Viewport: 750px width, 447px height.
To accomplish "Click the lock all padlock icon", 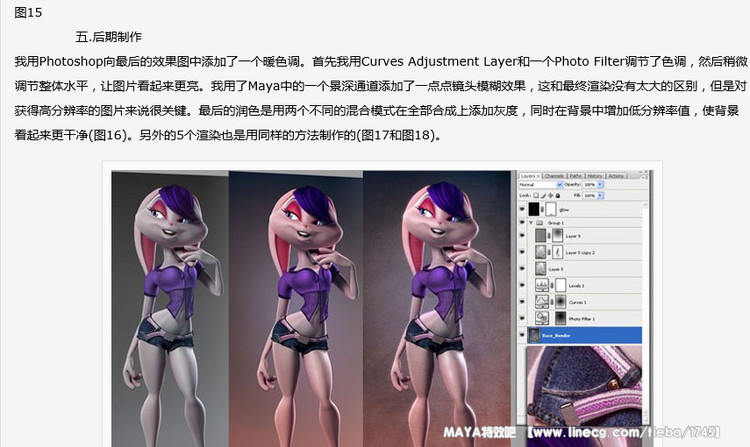I will [555, 197].
